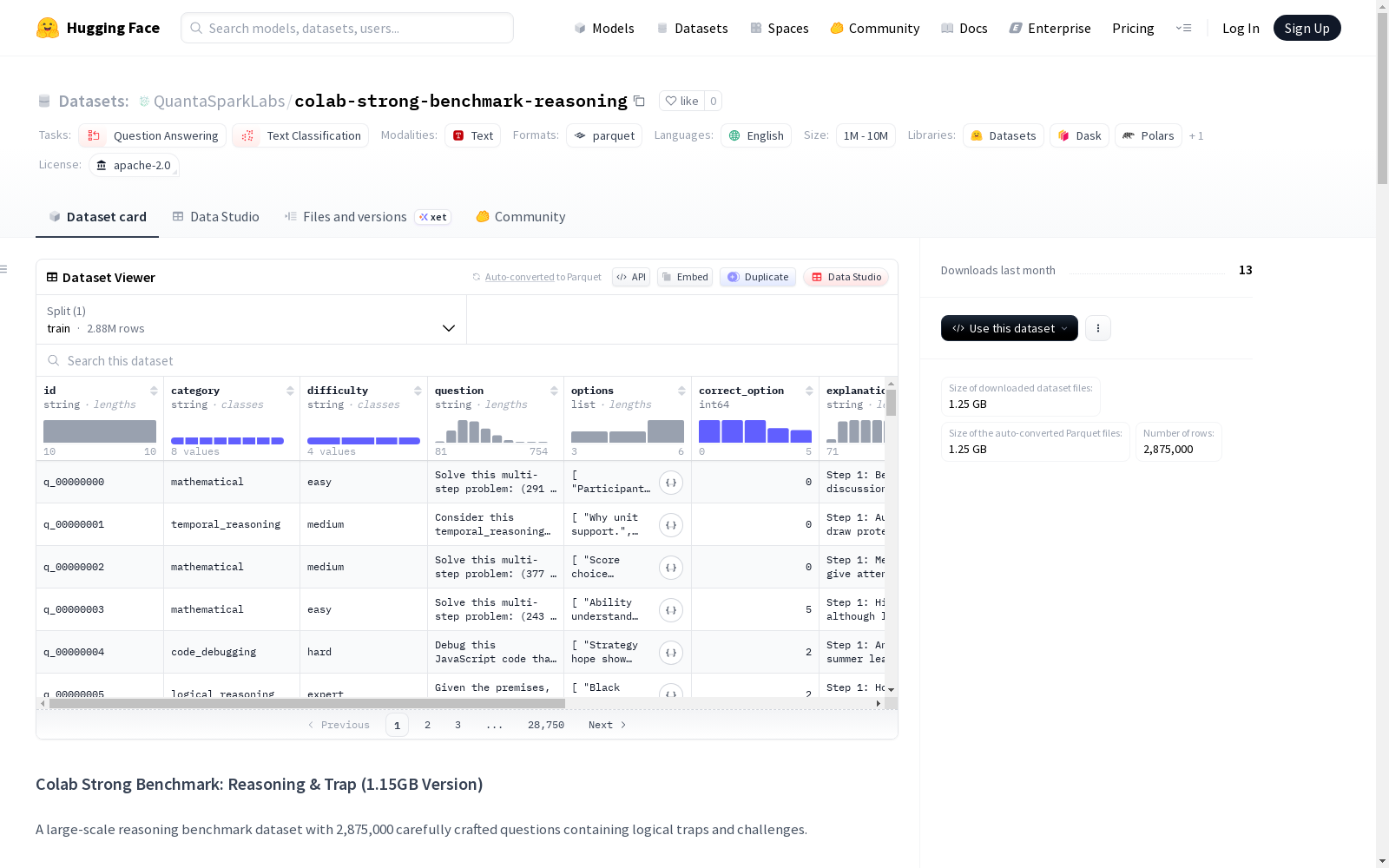Click the Log In link
Image resolution: width=1389 pixels, height=868 pixels.
pos(1241,28)
